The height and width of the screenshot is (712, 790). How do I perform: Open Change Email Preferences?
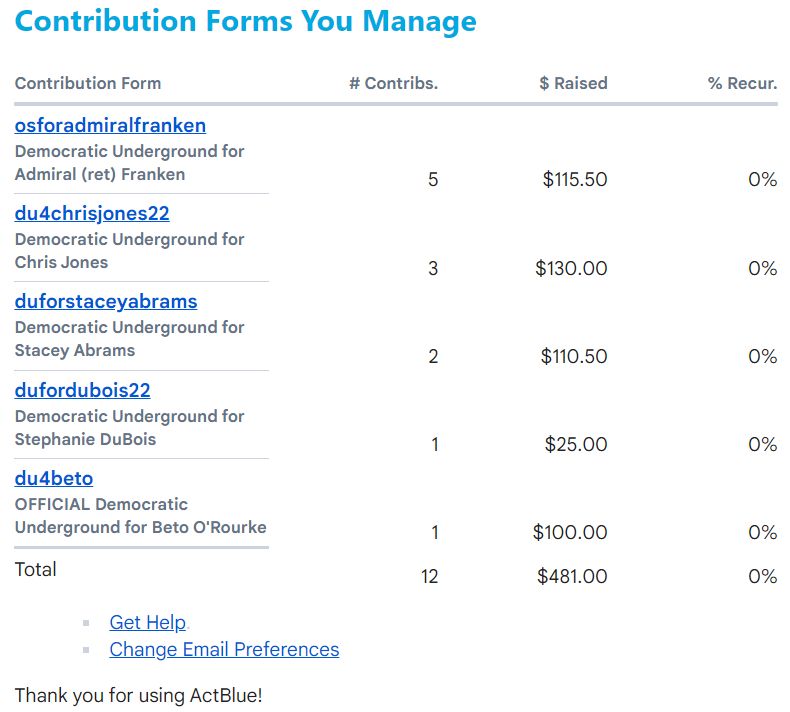[224, 649]
